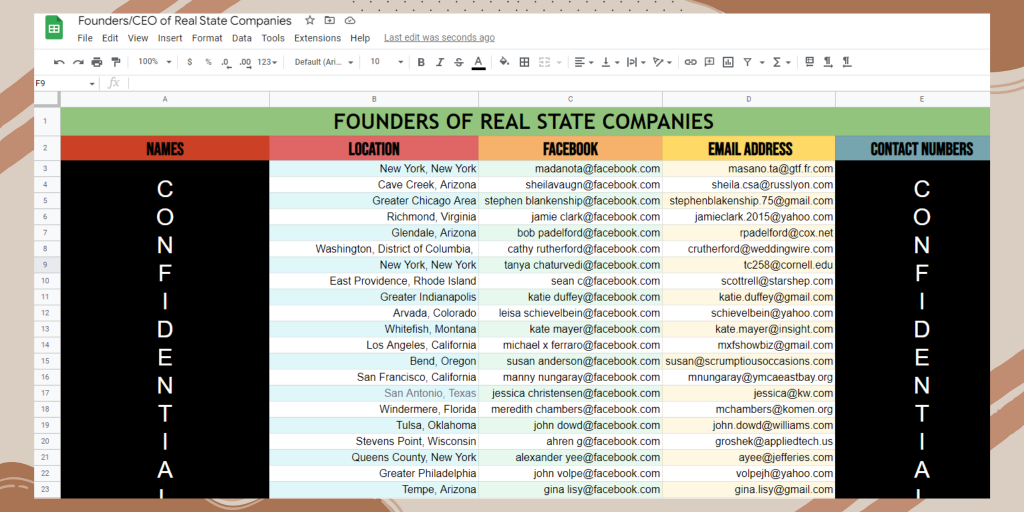Print the spreadsheet
Image resolution: width=1024 pixels, height=512 pixels.
(x=97, y=62)
